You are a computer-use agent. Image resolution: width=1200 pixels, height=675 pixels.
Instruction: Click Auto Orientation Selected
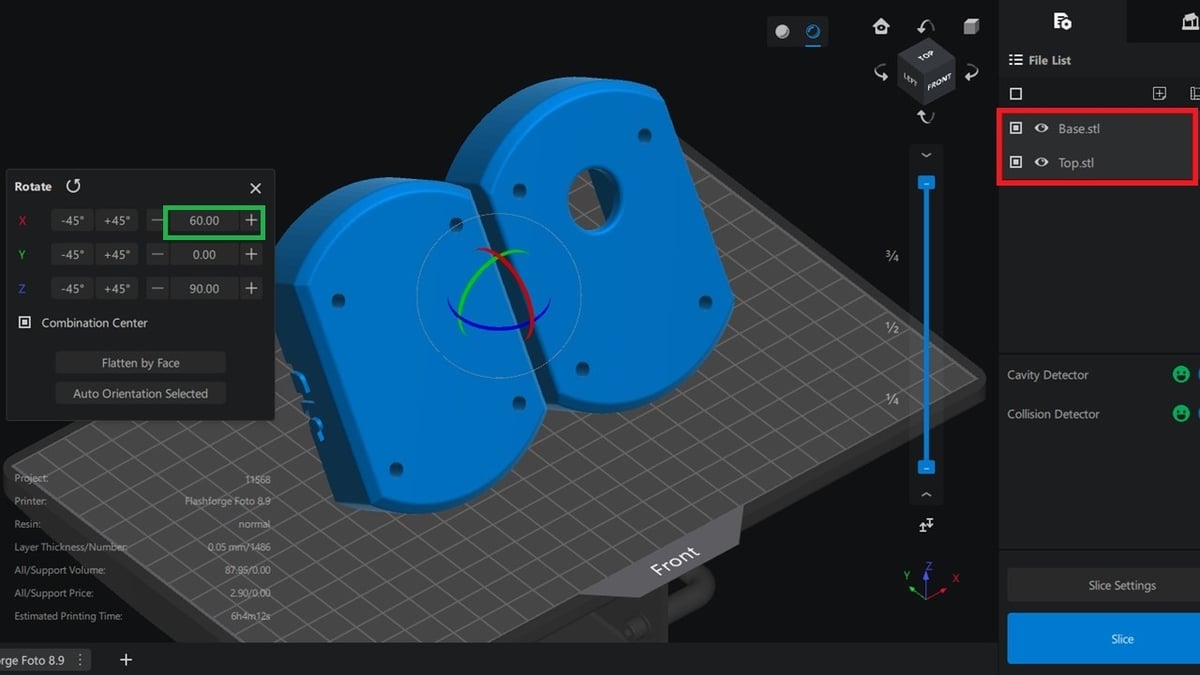pos(140,393)
